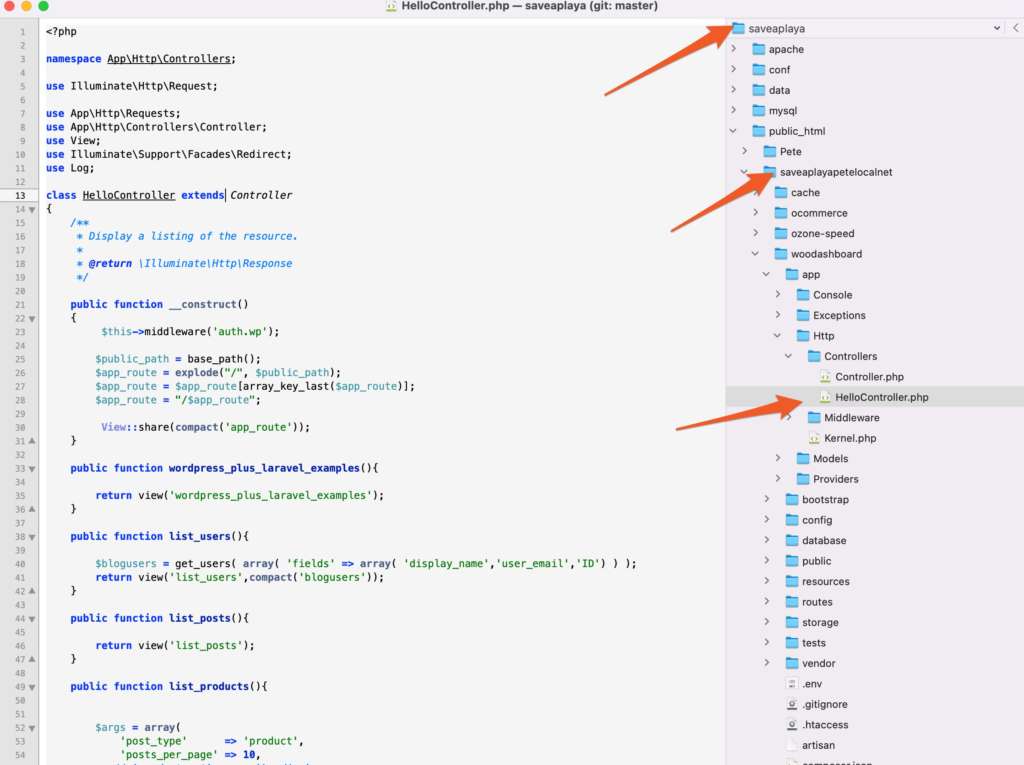
Task: Expand the apache folder
Action: click(x=734, y=49)
